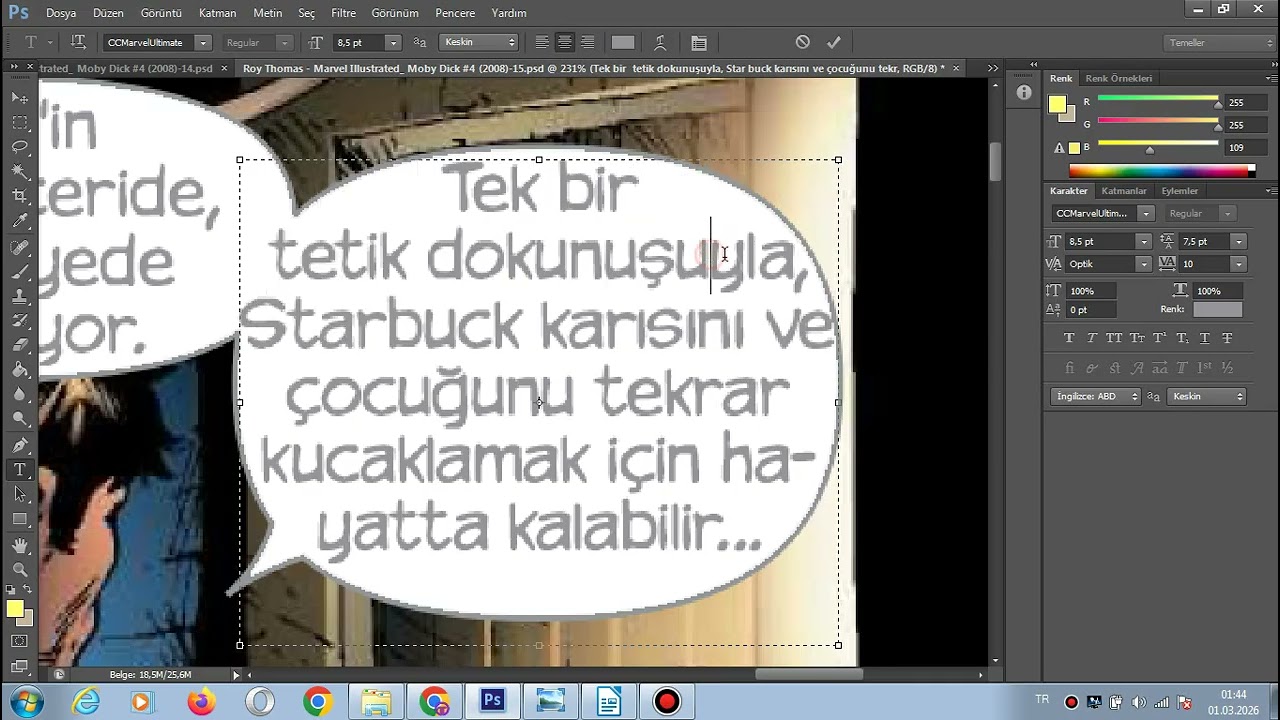
Task: Select the Clone Stamp tool
Action: [x=19, y=296]
